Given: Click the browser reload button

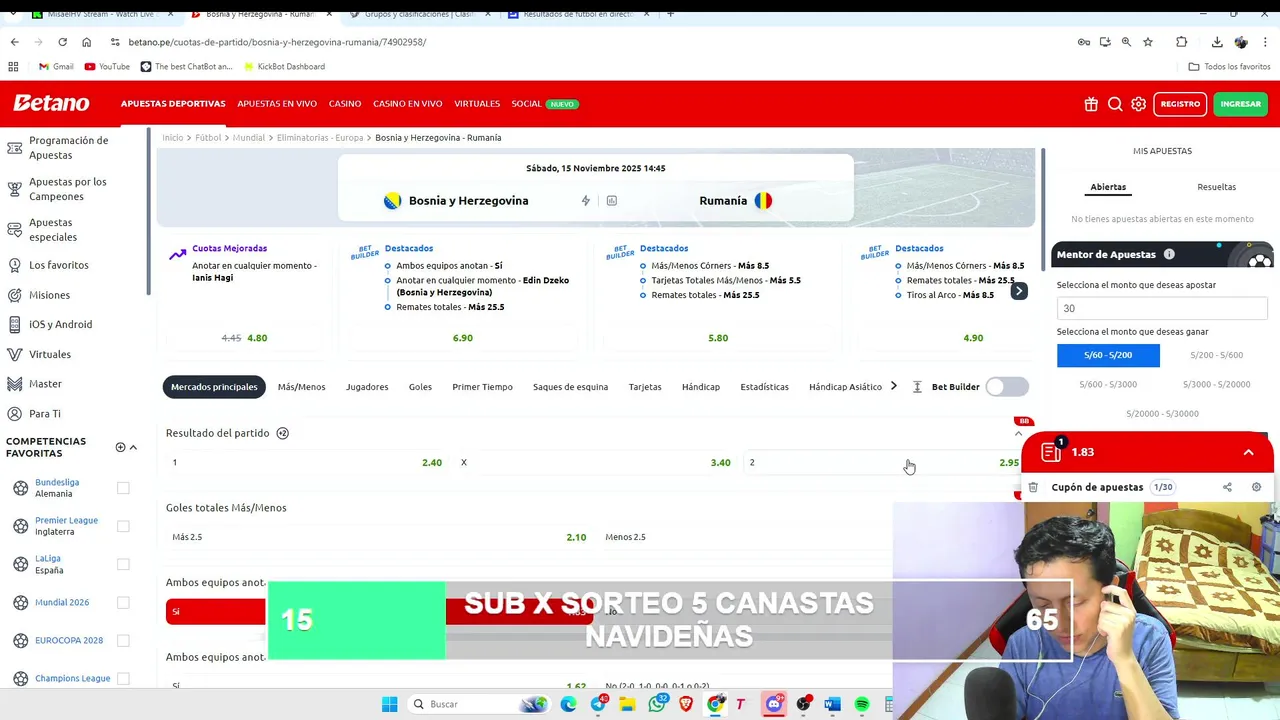Looking at the screenshot, I should click(x=62, y=42).
